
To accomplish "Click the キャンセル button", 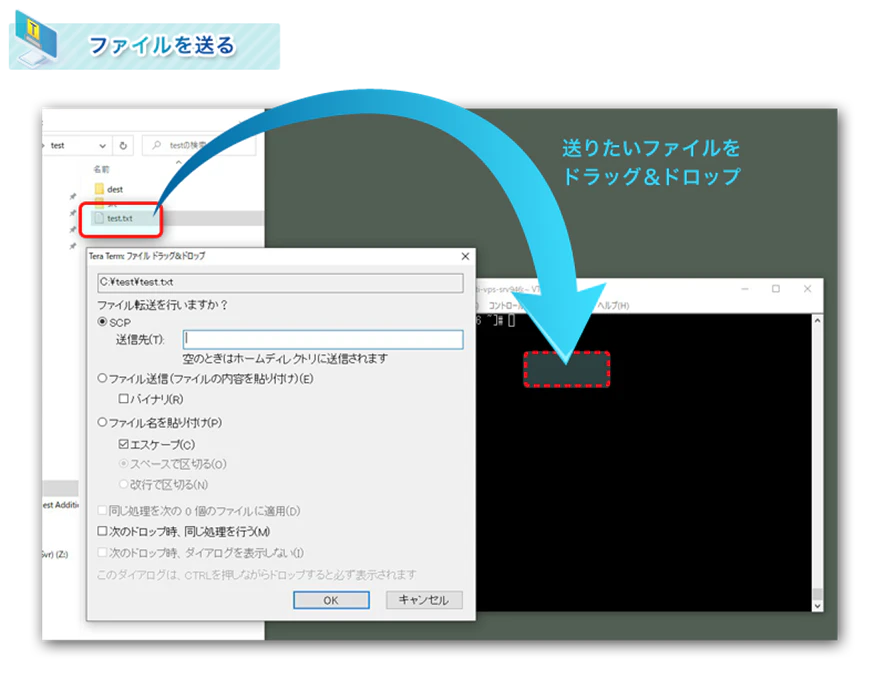I will (424, 600).
